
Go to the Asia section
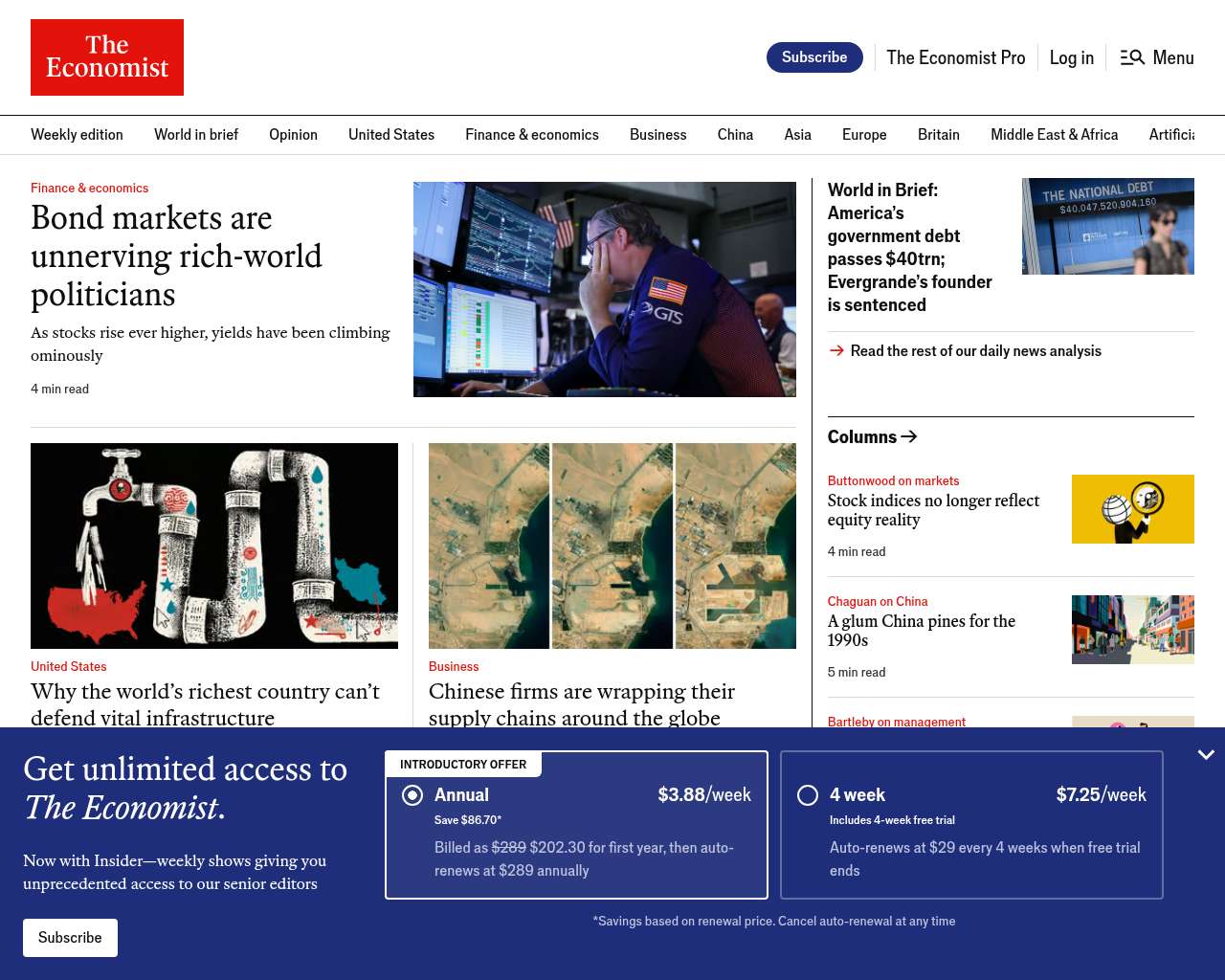(x=798, y=135)
